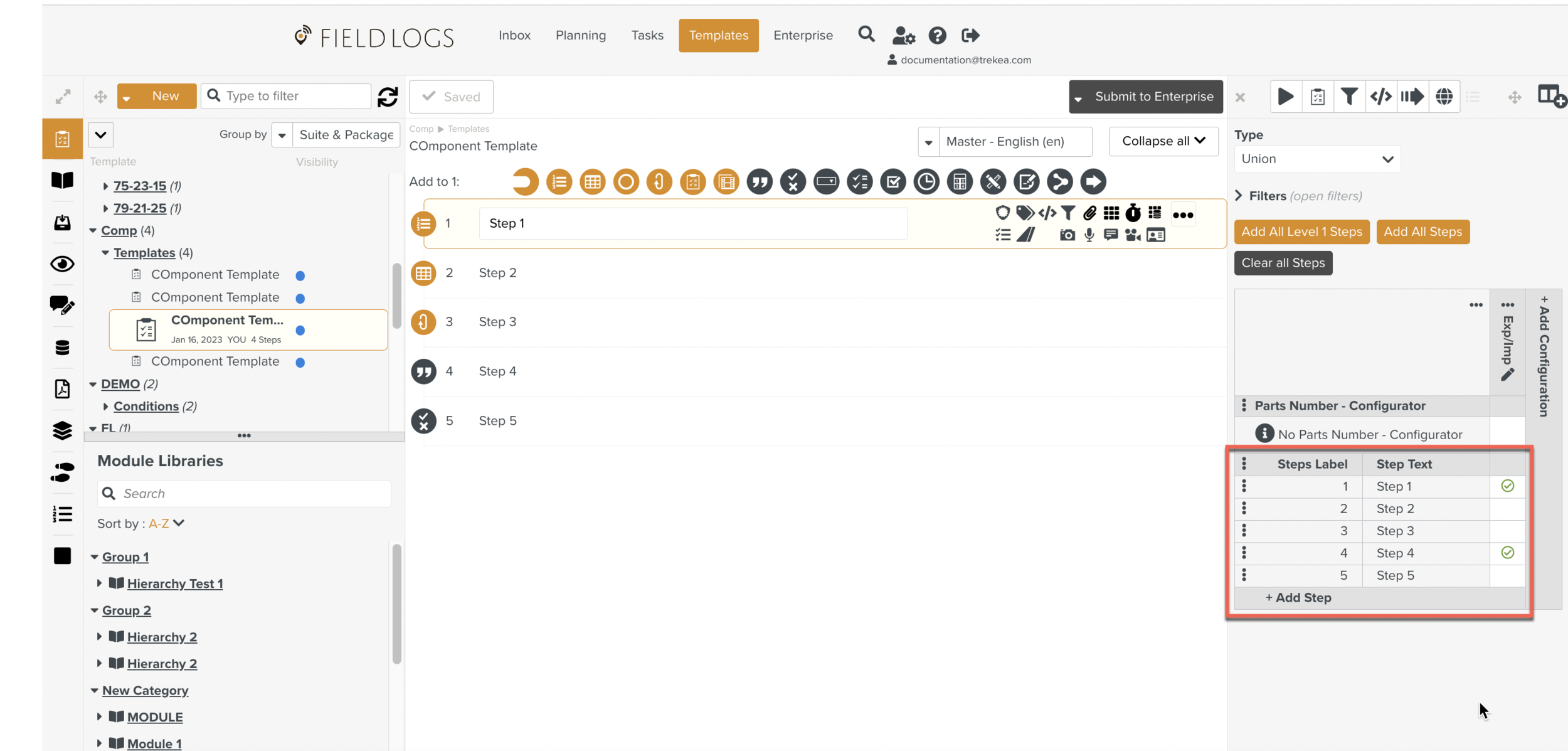Toggle the check mark for Step 1 row
The image size is (1568, 751).
pos(1507,486)
